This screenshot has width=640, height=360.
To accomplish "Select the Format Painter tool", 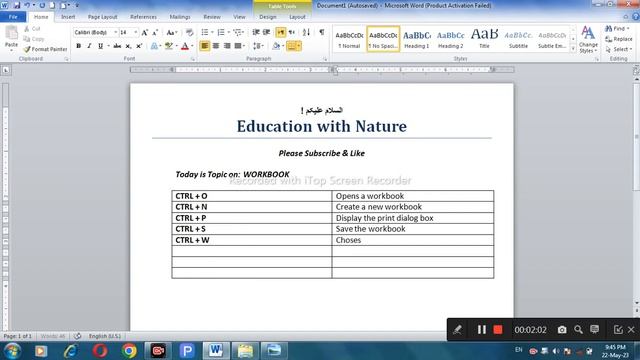I will pos(45,49).
